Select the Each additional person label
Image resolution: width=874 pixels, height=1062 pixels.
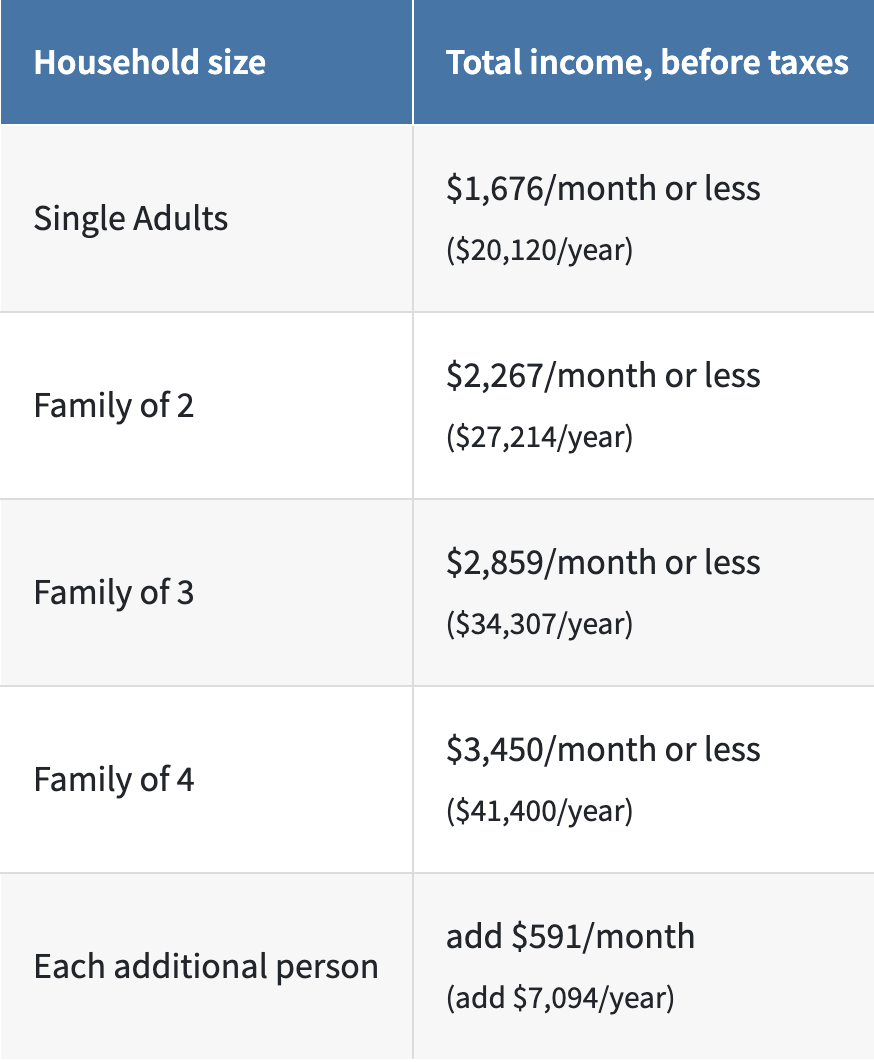206,967
